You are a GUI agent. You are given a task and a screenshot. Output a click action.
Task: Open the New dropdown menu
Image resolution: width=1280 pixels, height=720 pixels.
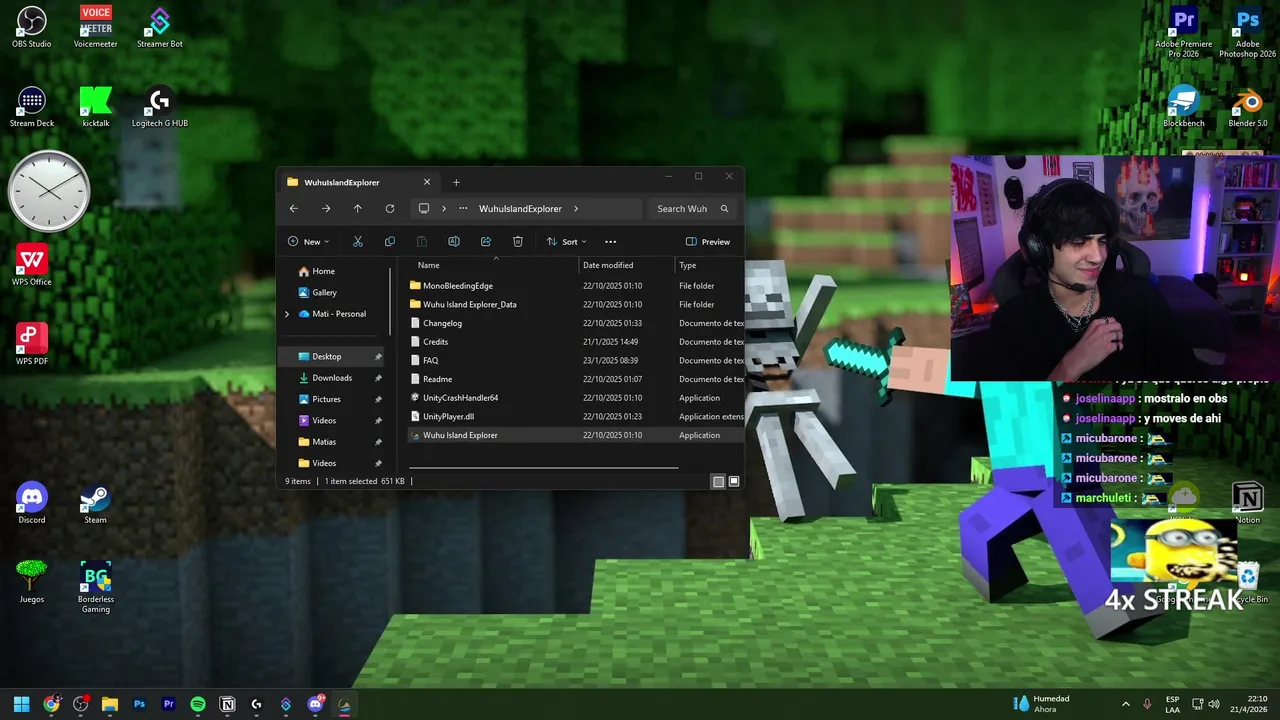coord(308,242)
